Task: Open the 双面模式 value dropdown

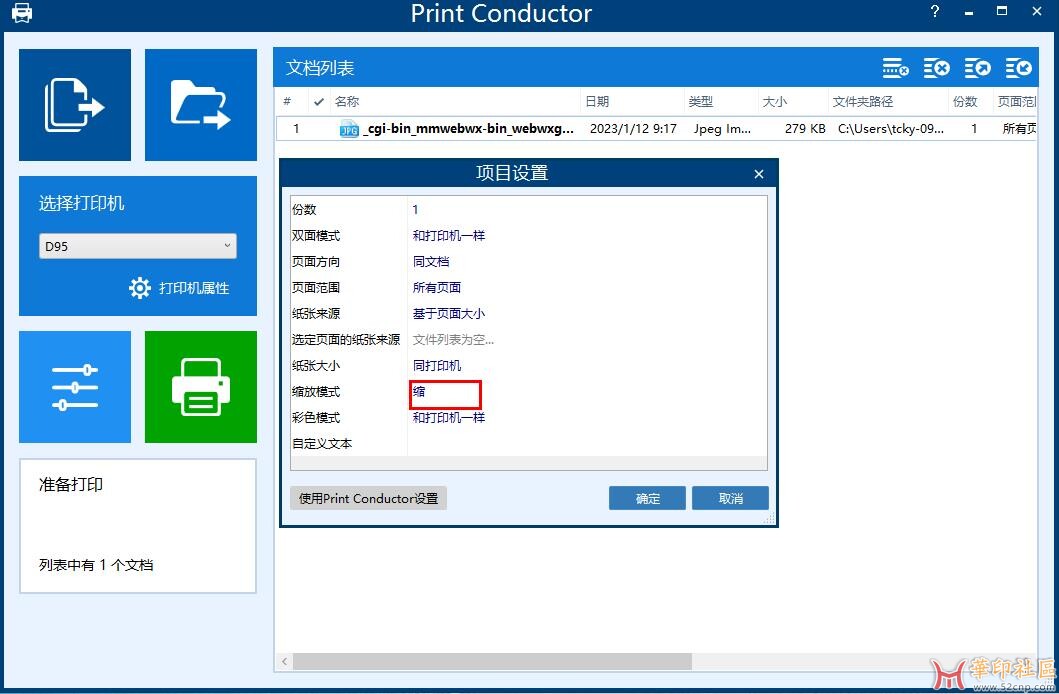Action: click(x=587, y=236)
